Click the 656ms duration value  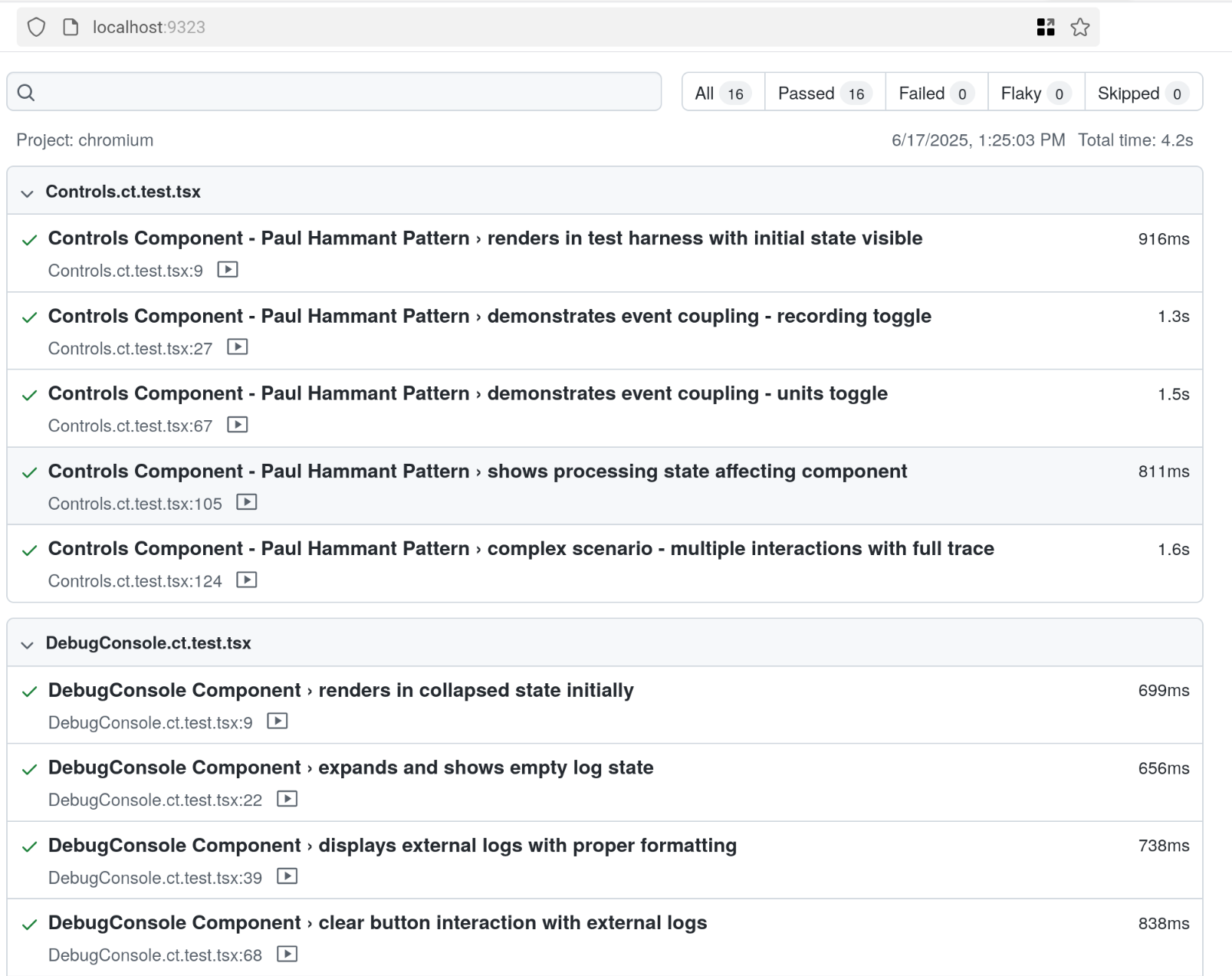click(1164, 768)
